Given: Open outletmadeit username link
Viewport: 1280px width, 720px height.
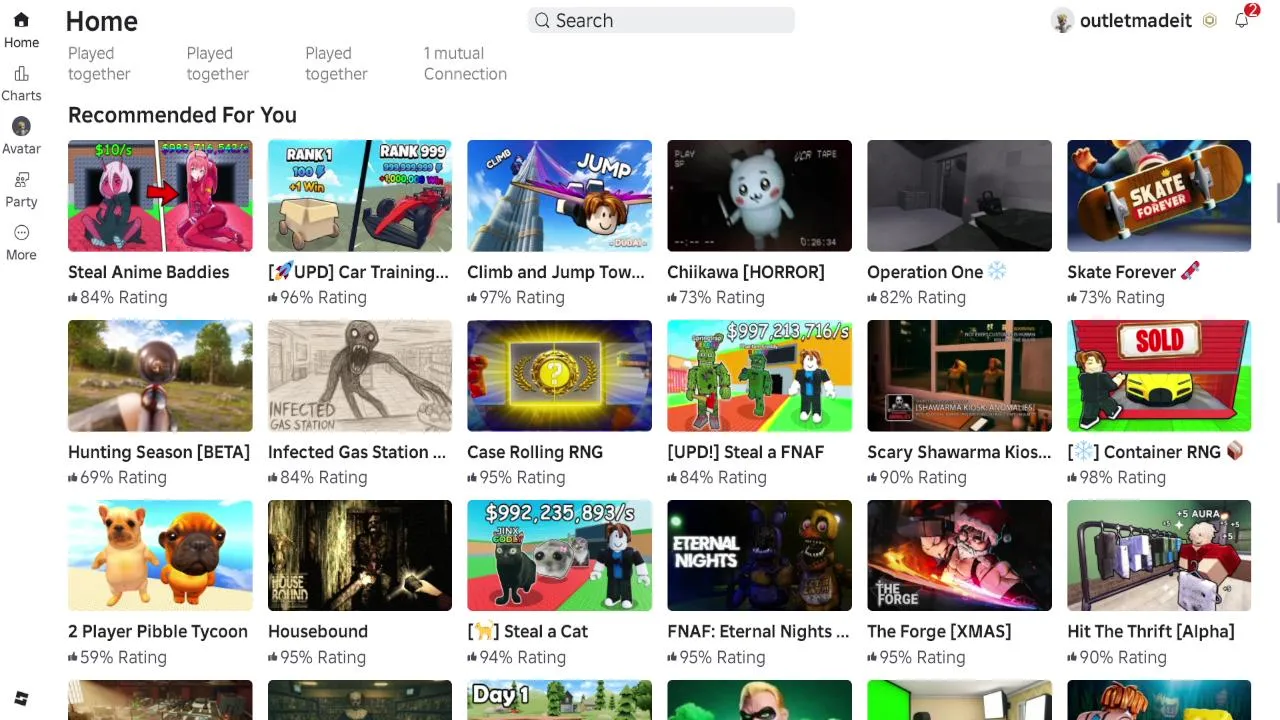Looking at the screenshot, I should pos(1135,21).
